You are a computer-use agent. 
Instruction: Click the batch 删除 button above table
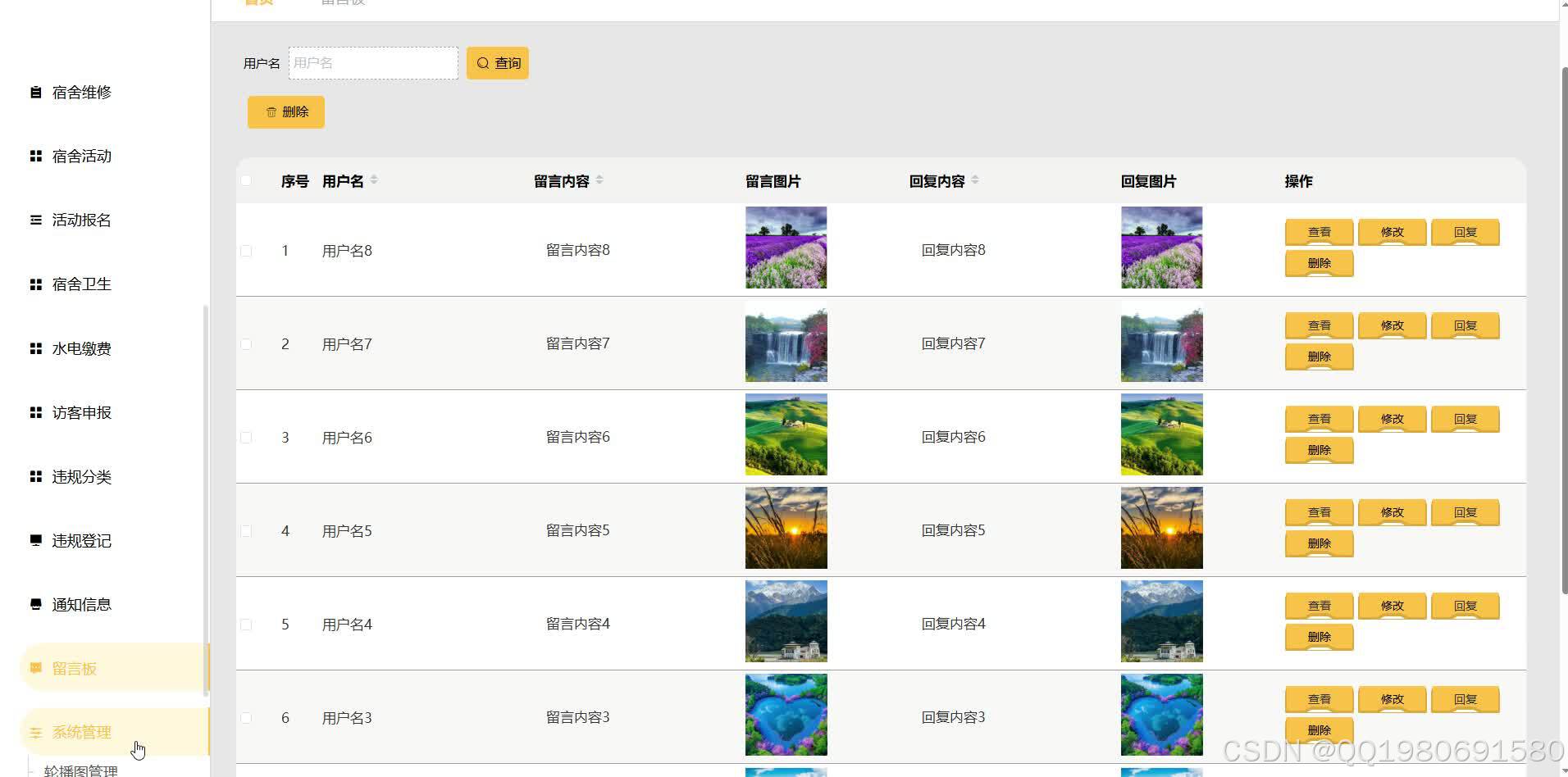(286, 112)
